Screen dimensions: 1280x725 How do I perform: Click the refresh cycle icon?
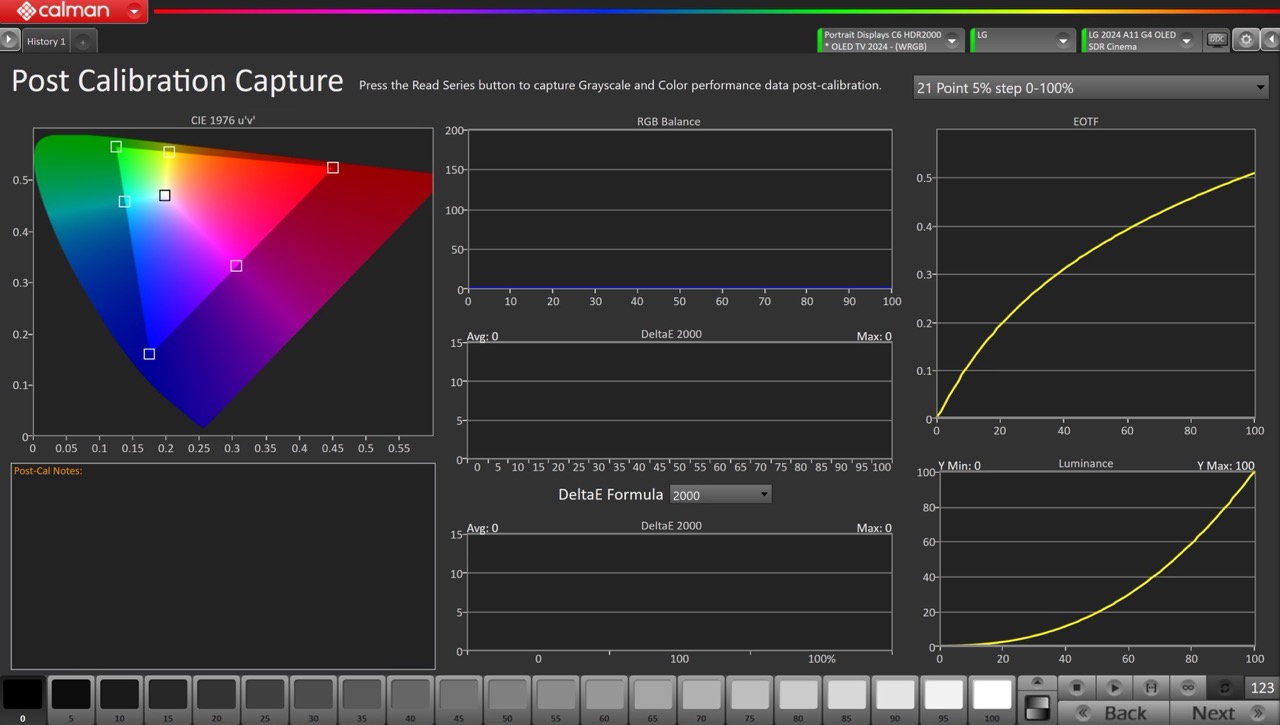(x=1225, y=688)
